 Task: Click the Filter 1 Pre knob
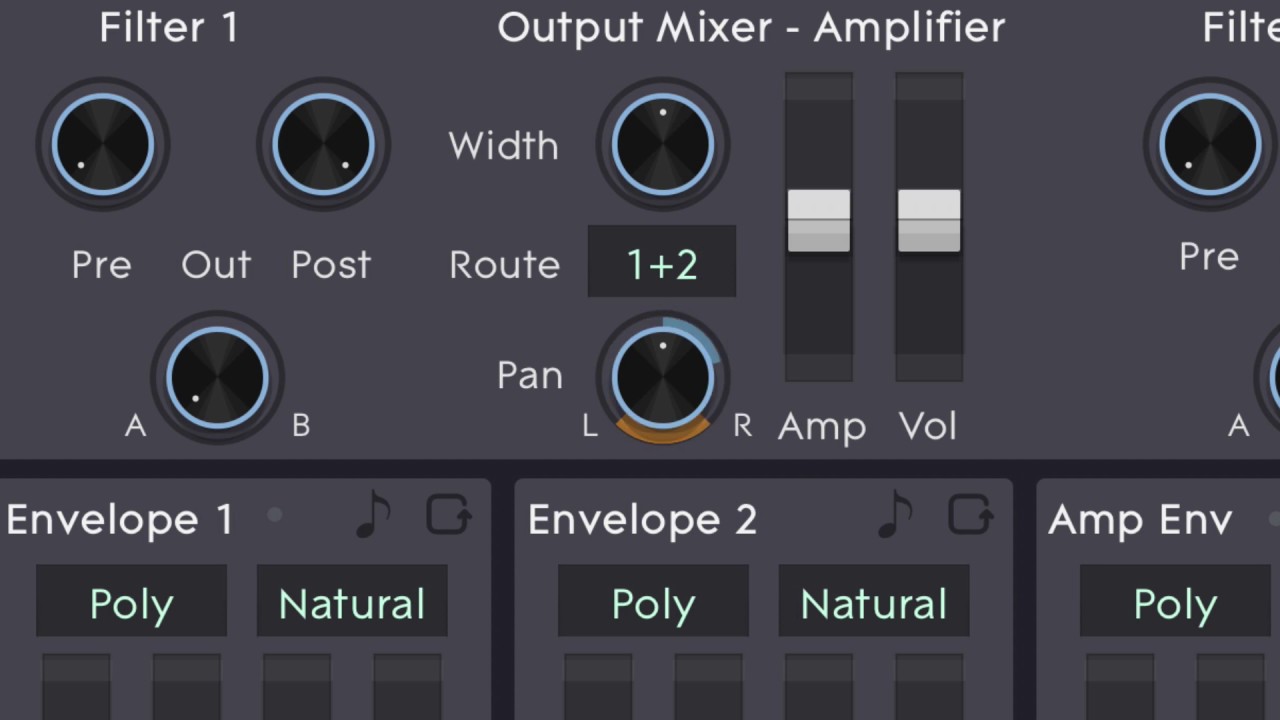coord(103,145)
